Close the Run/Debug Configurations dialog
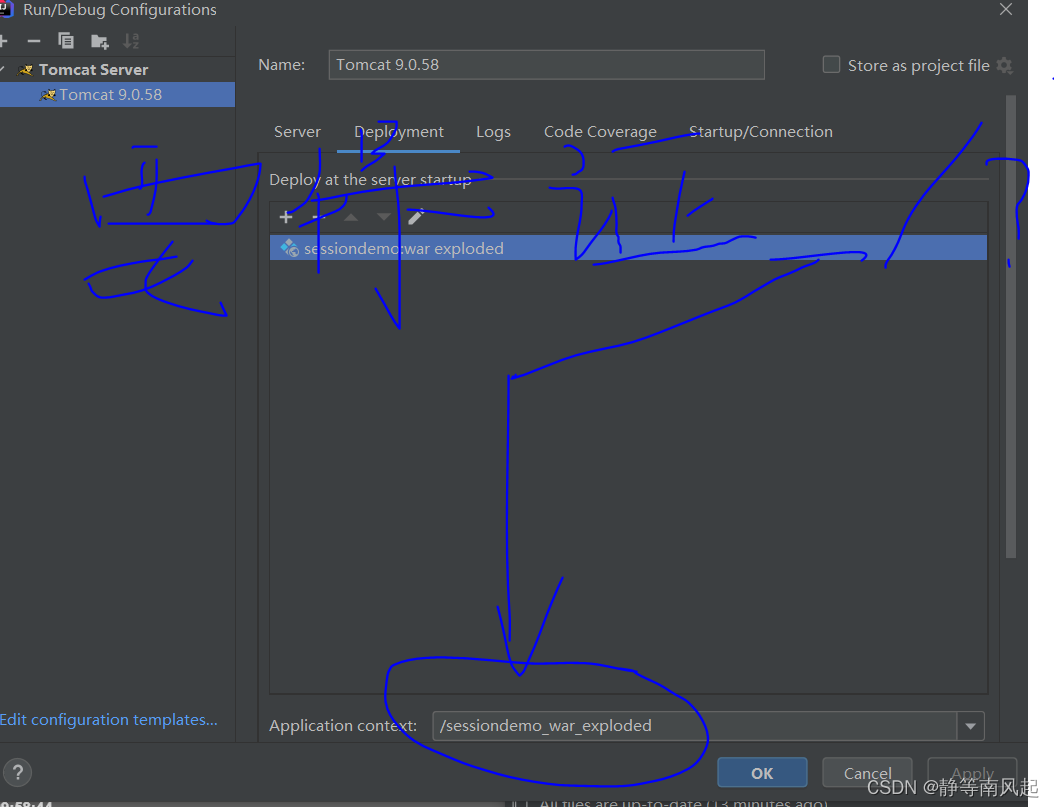Image resolution: width=1054 pixels, height=807 pixels. tap(1006, 9)
